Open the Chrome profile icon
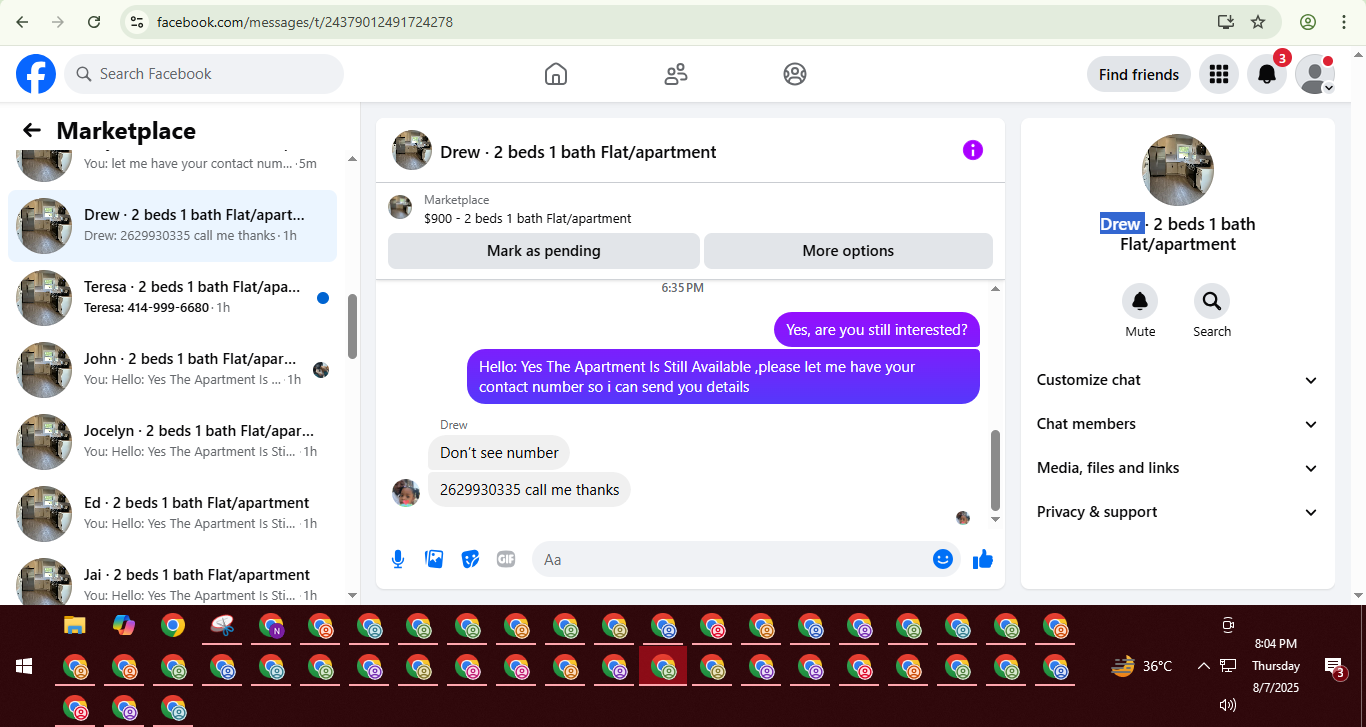Screen dimensions: 1366x727 pyautogui.click(x=1308, y=22)
